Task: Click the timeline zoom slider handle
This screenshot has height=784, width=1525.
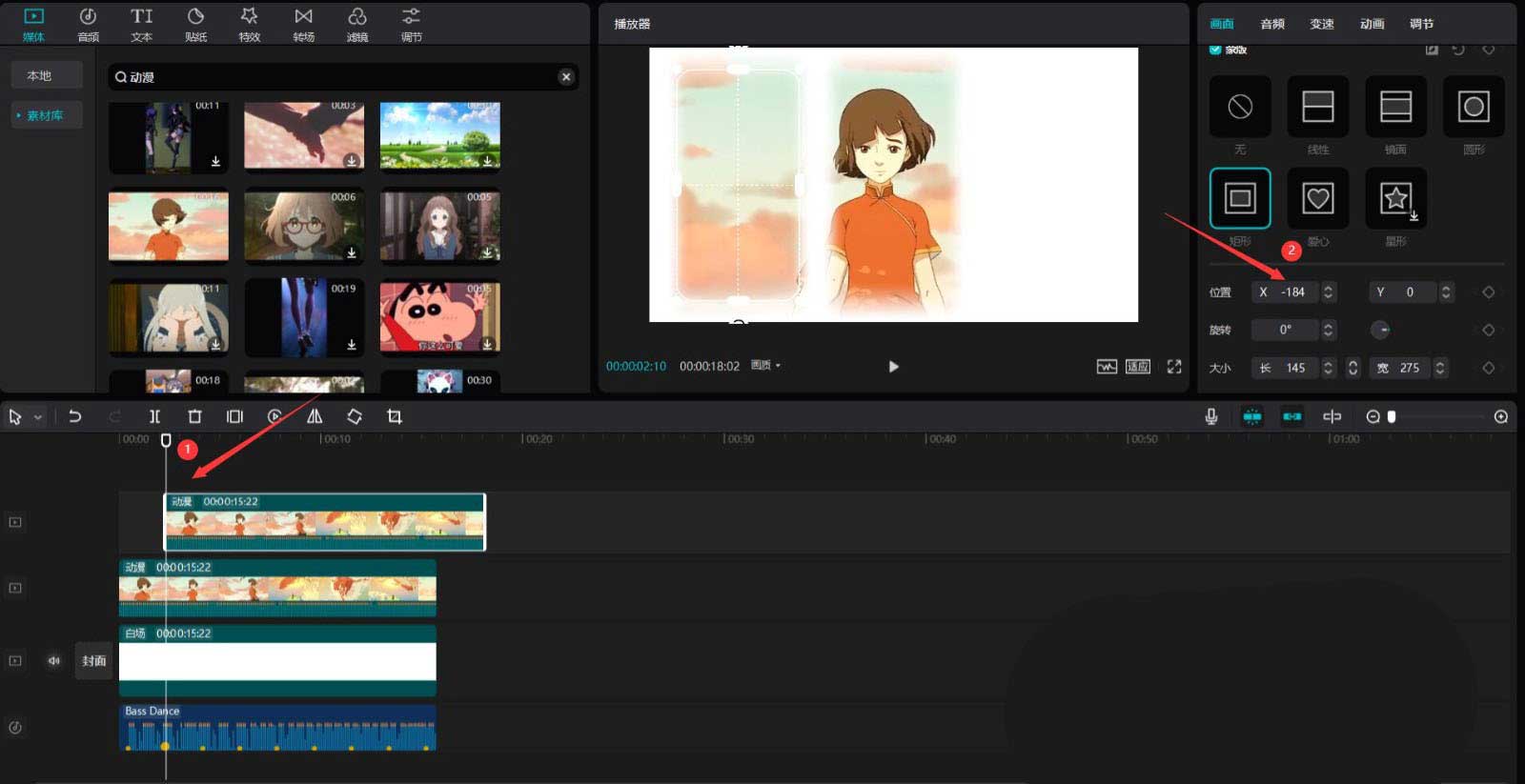Action: (1392, 416)
